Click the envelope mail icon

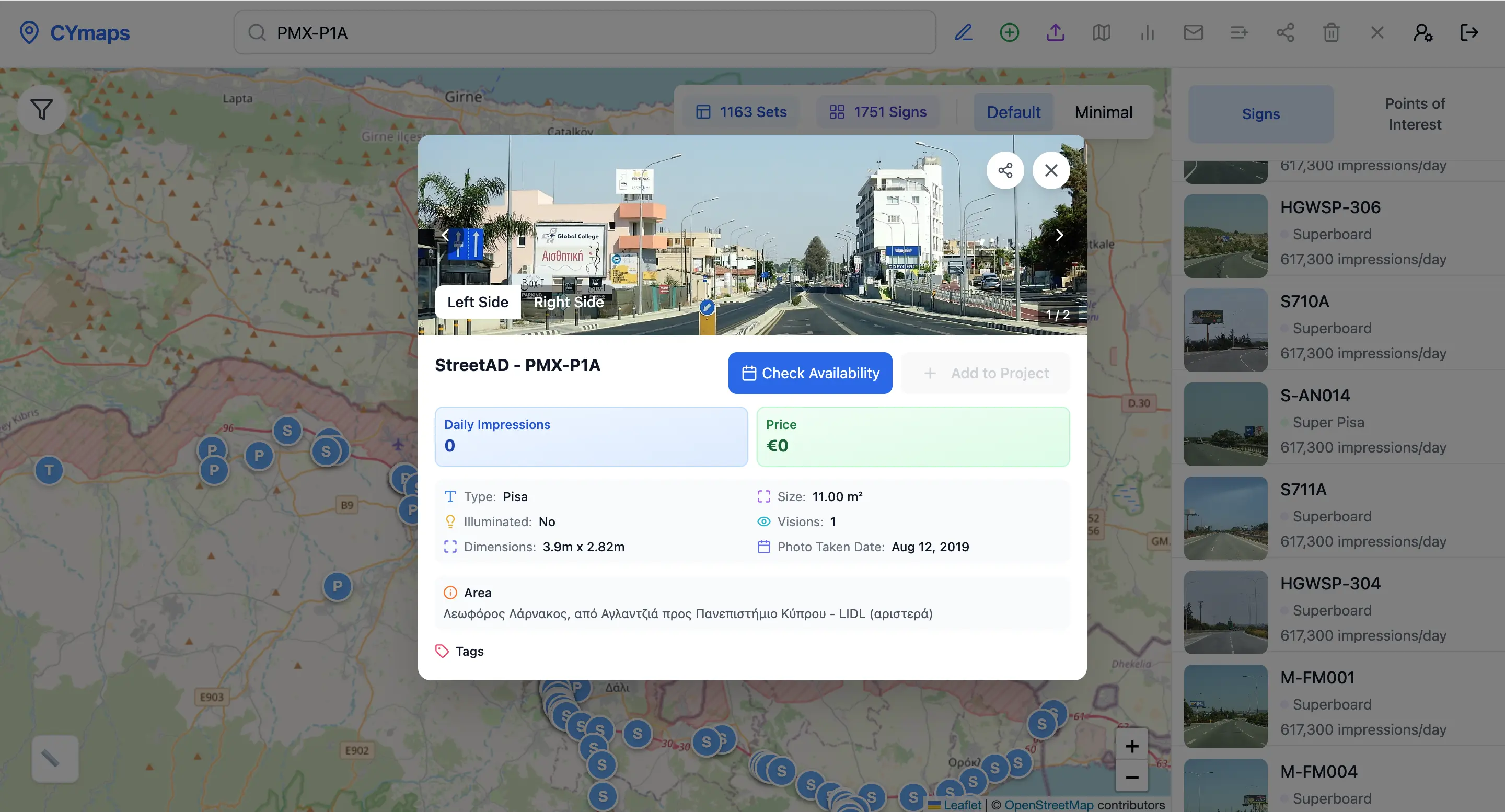pos(1193,33)
